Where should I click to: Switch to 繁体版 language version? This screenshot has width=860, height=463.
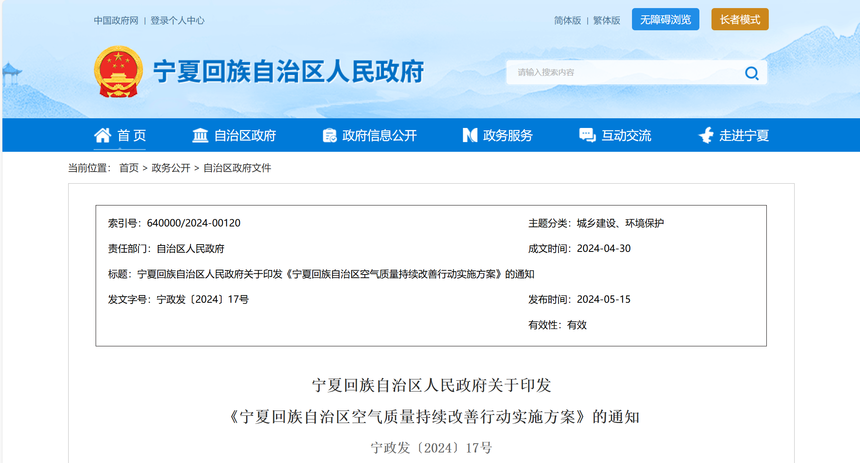point(606,20)
